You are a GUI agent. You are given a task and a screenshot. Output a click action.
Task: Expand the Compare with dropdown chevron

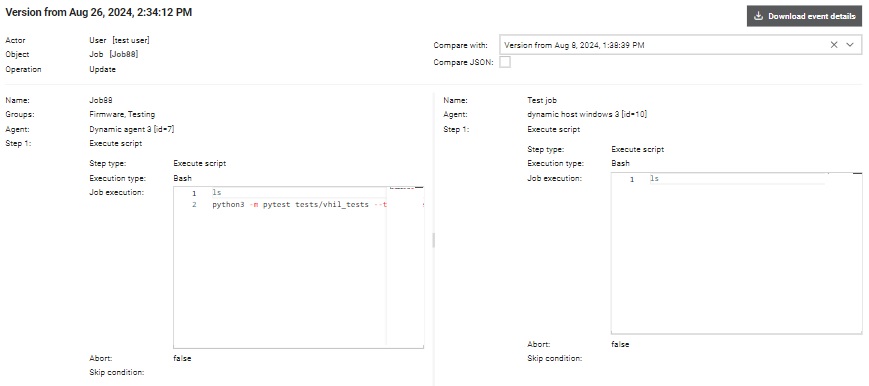pos(850,45)
